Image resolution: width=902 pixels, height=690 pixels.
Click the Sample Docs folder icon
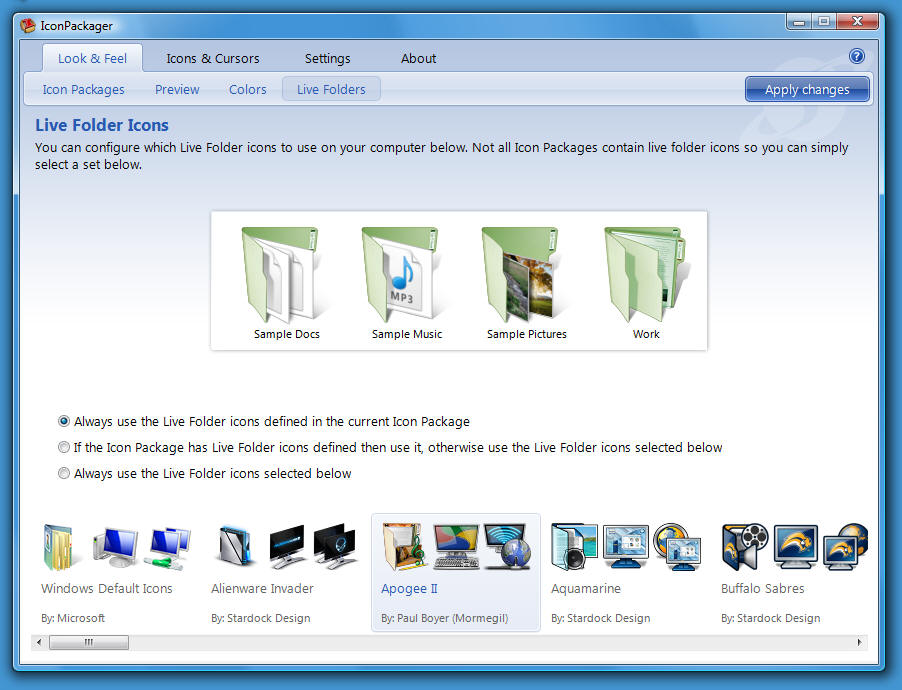coord(283,275)
